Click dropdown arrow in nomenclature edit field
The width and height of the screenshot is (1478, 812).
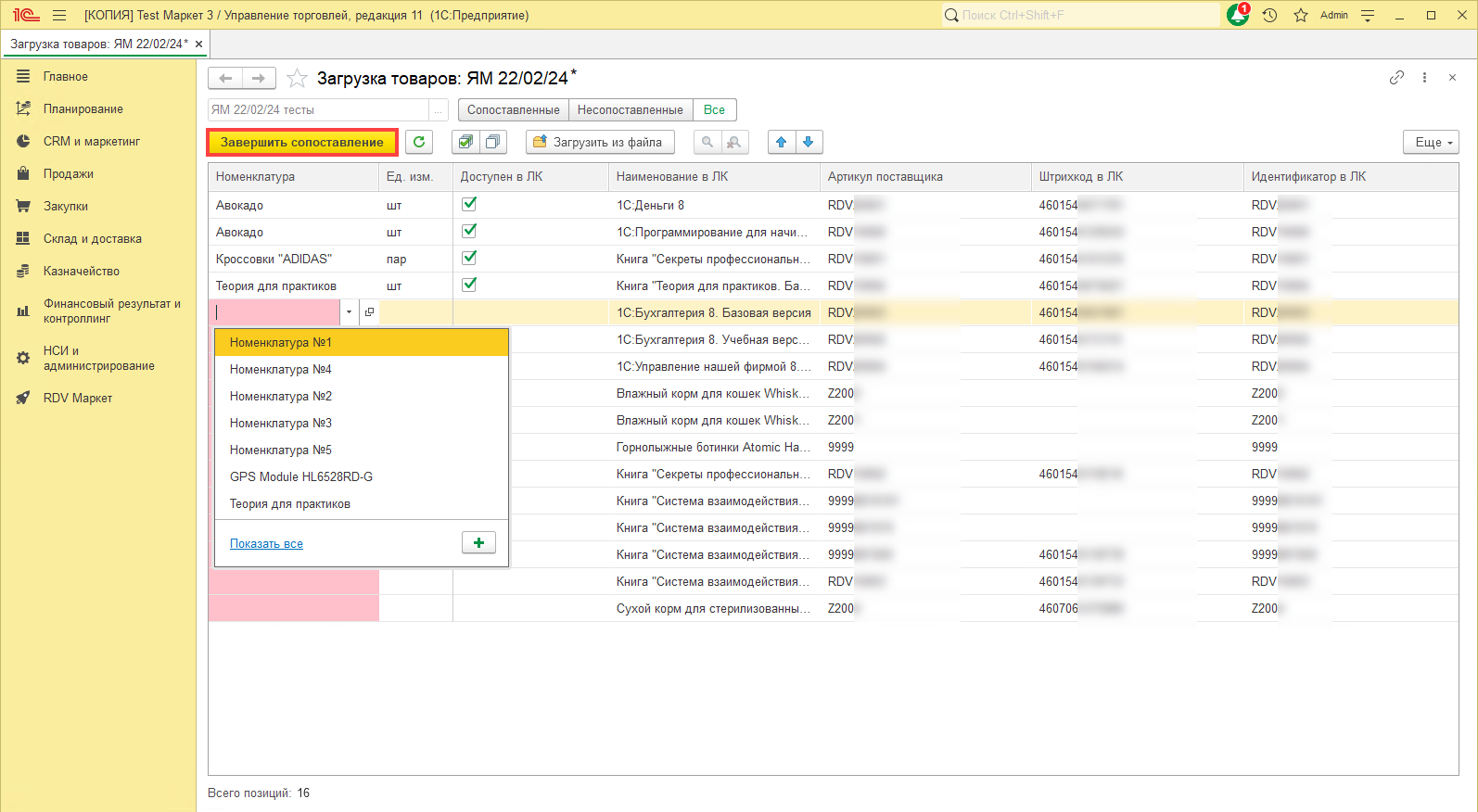(x=349, y=312)
